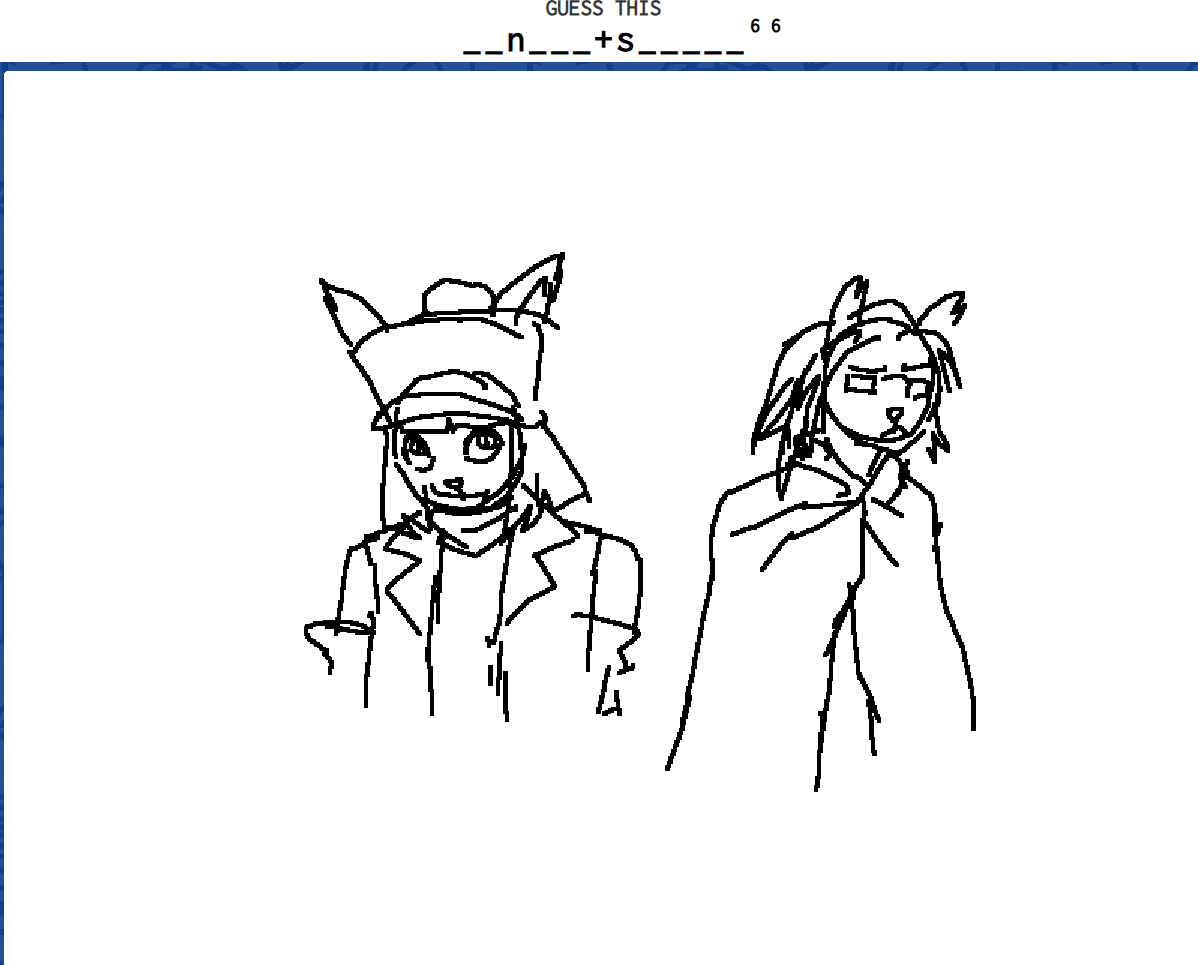Screen dimensions: 1198x965
Task: Click the cloaked character's nose
Action: [x=895, y=414]
